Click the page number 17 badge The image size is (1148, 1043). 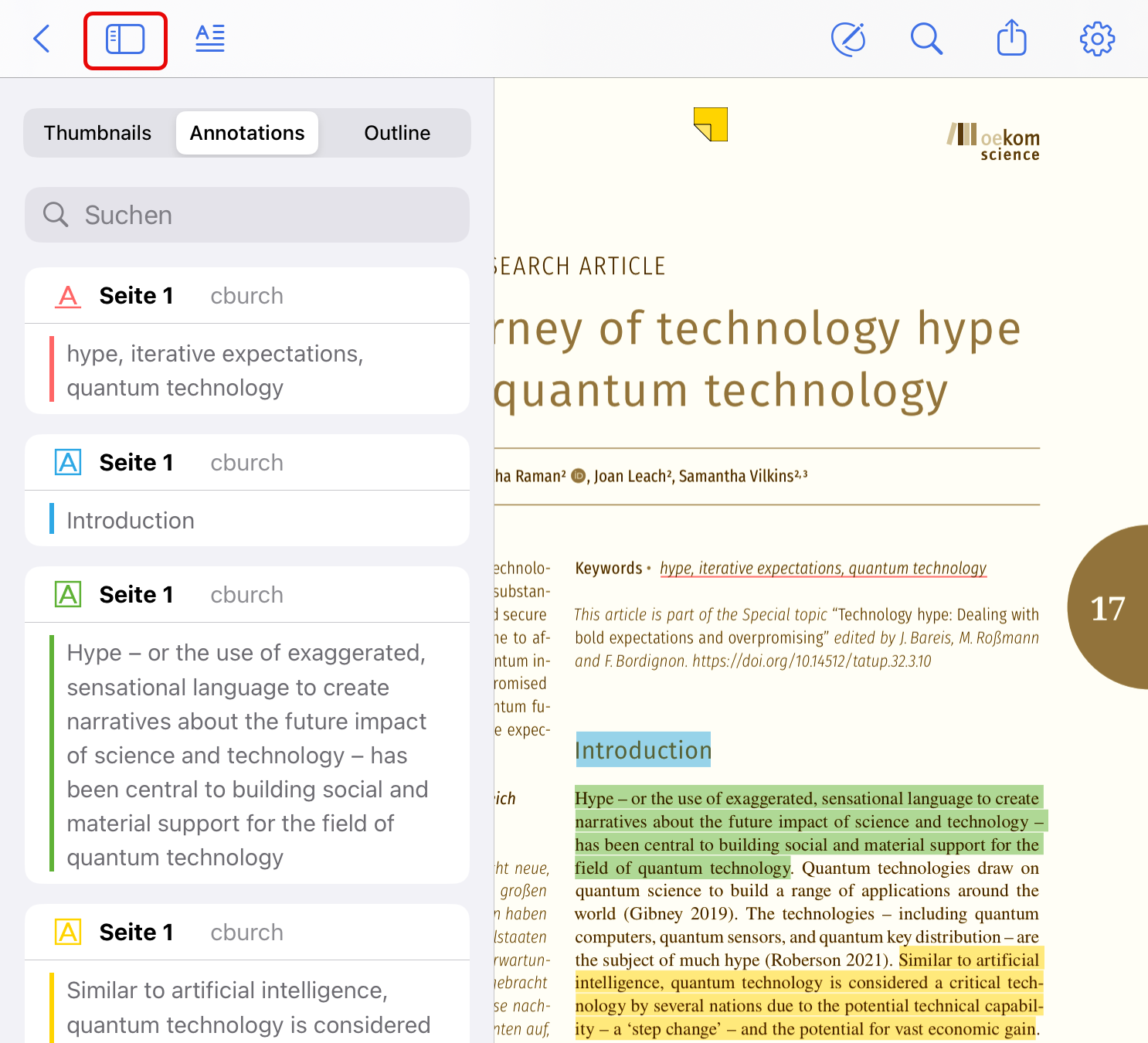pos(1108,608)
